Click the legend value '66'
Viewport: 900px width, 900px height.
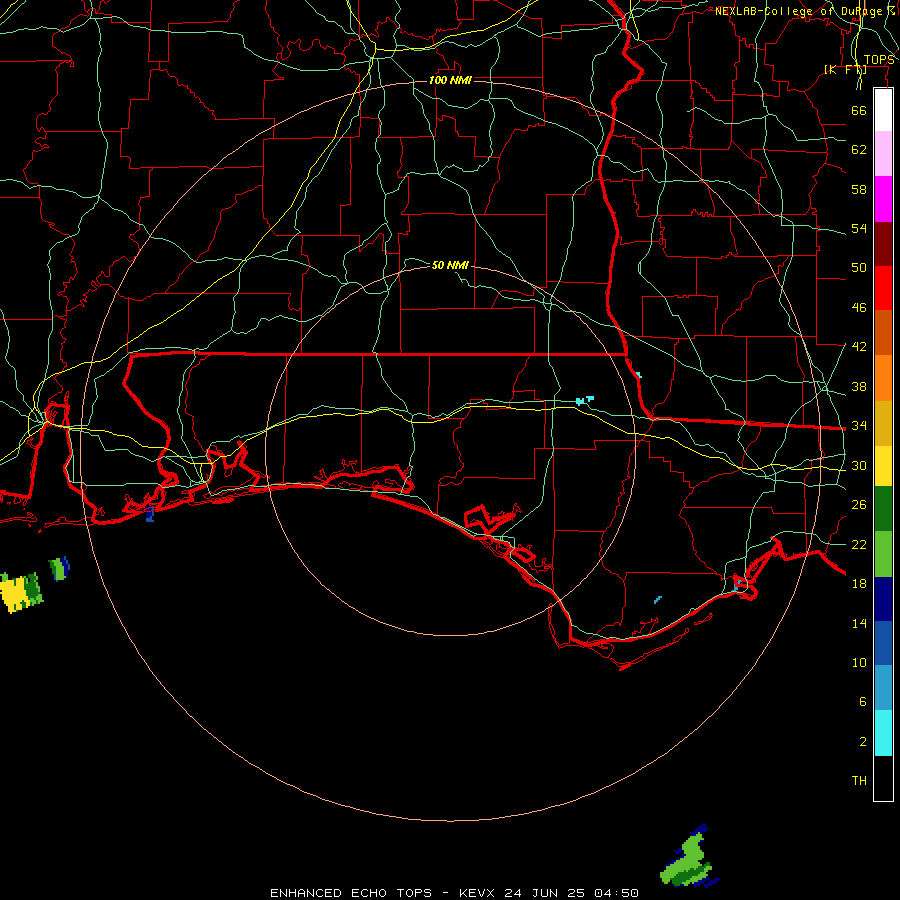[x=859, y=110]
